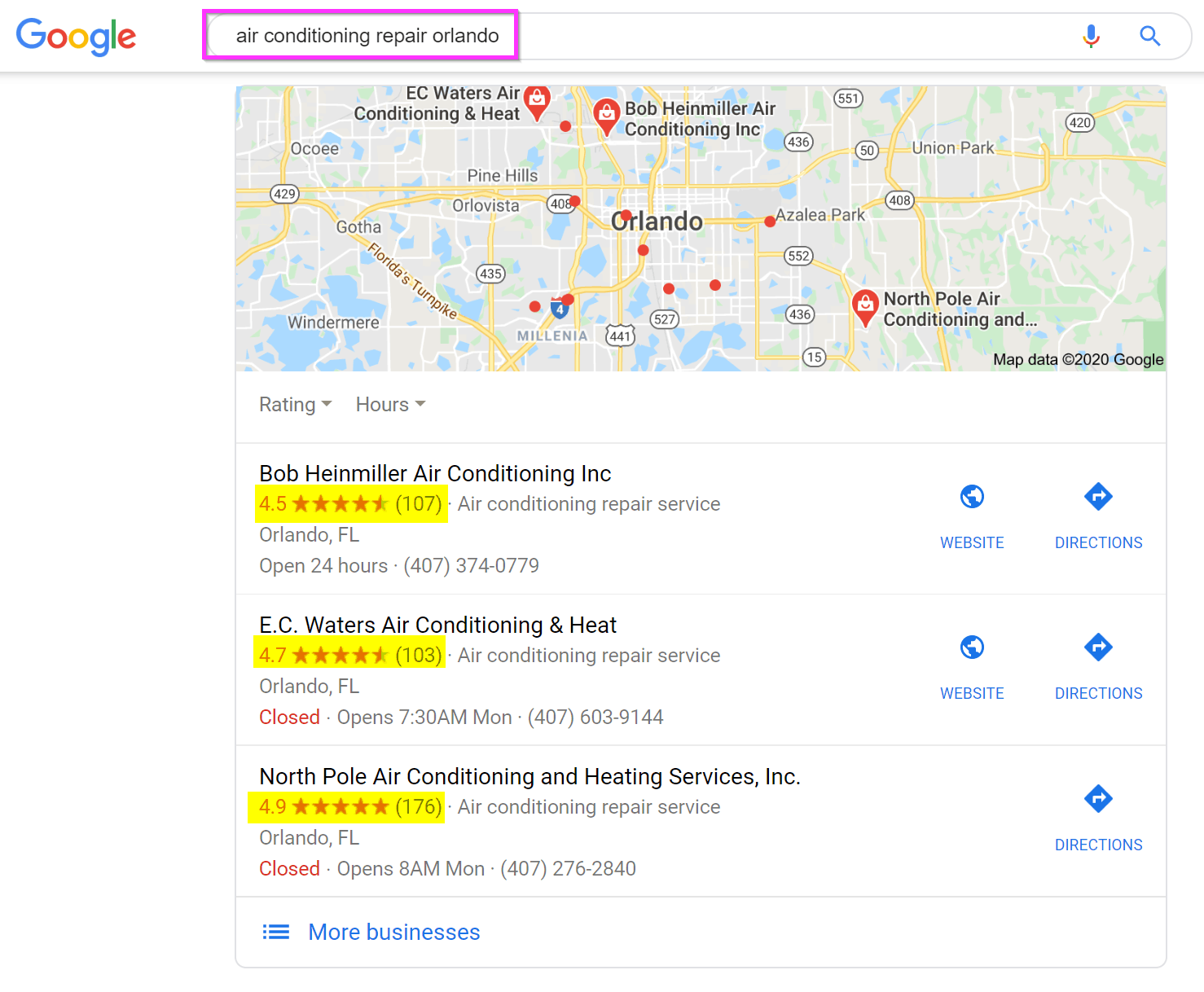Open Bob Heinmiller Air Conditioning Inc listing
The image size is (1204, 992).
(435, 473)
